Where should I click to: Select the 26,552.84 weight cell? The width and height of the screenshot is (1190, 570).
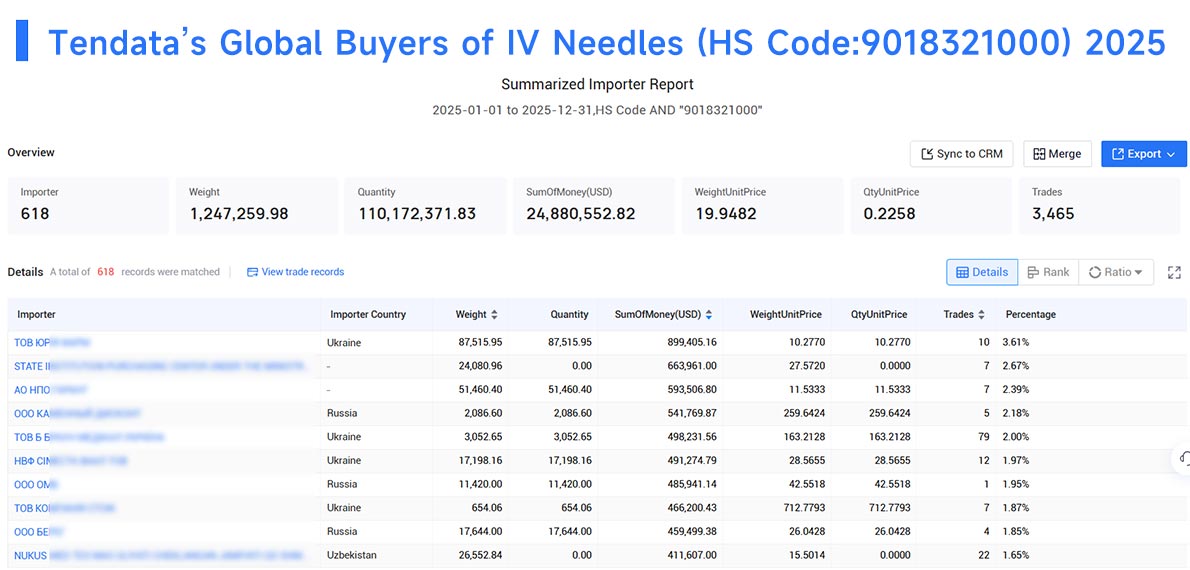coord(480,555)
